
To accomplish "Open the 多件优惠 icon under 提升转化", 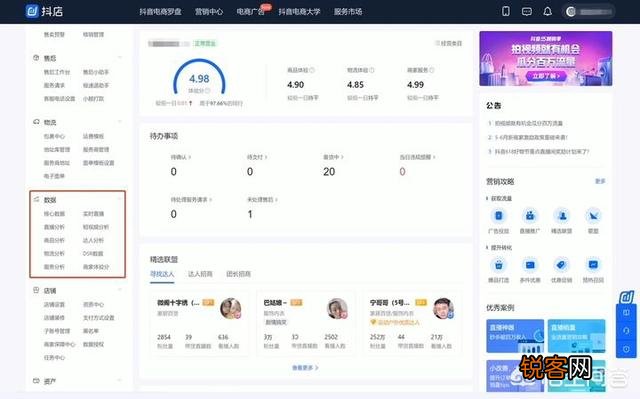I will [x=530, y=265].
